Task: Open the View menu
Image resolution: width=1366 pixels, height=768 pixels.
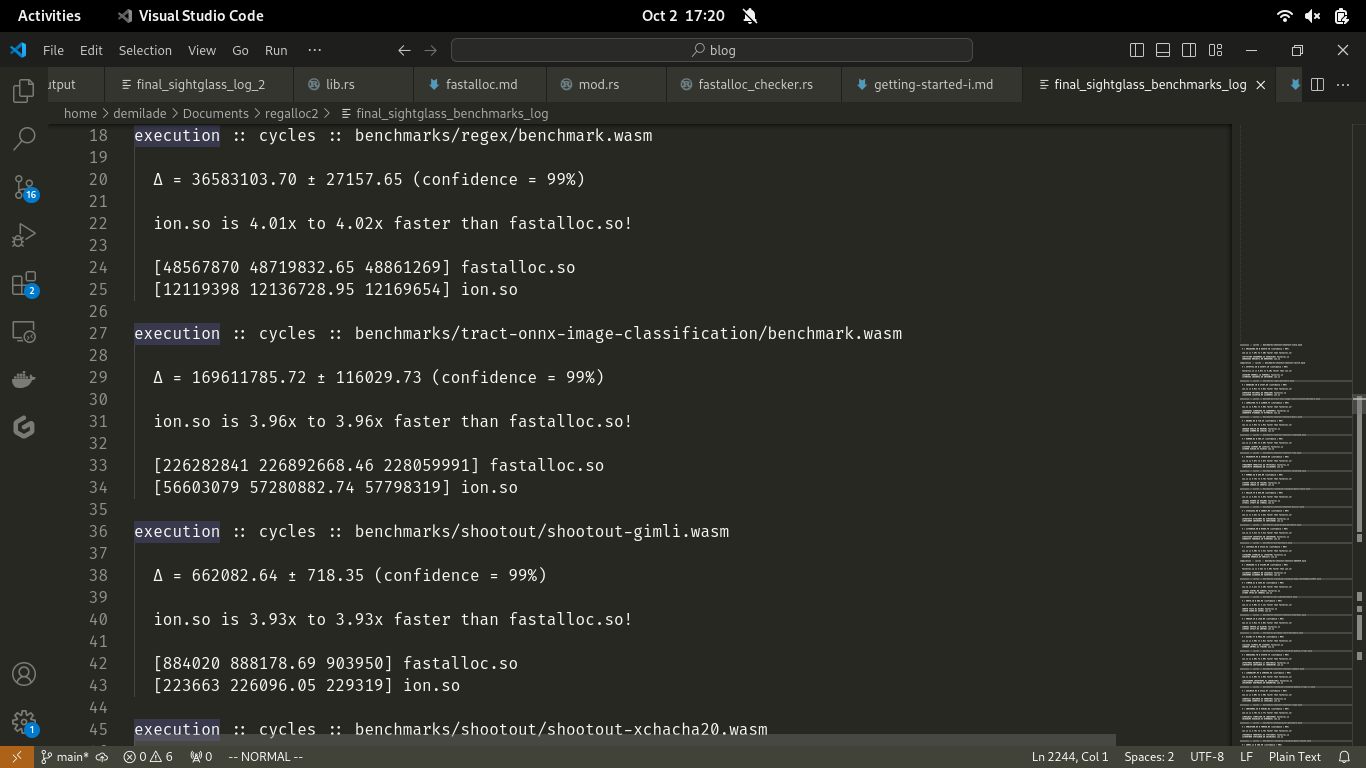Action: point(202,50)
